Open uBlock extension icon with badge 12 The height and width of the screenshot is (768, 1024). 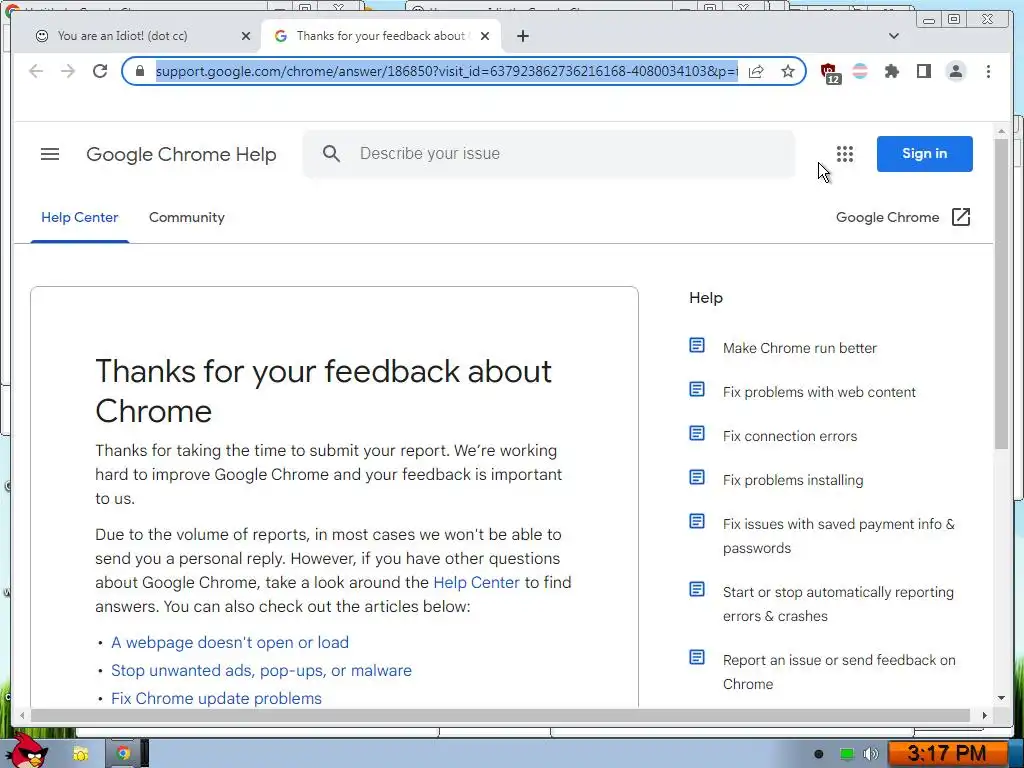tap(830, 72)
